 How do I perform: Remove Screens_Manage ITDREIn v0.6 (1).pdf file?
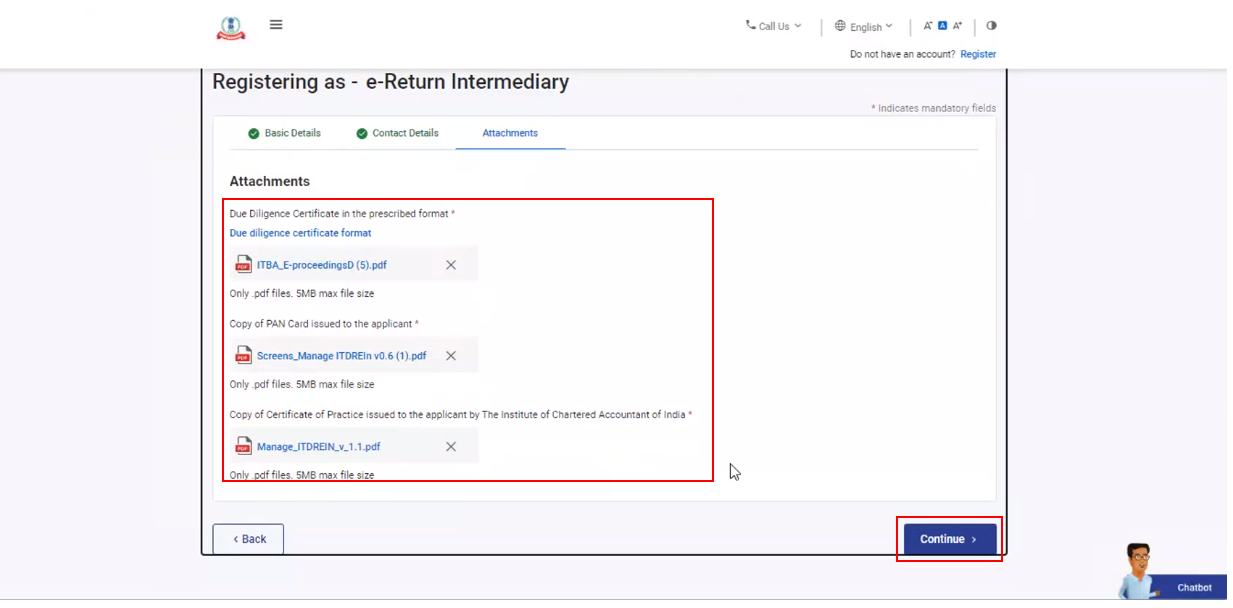(451, 356)
